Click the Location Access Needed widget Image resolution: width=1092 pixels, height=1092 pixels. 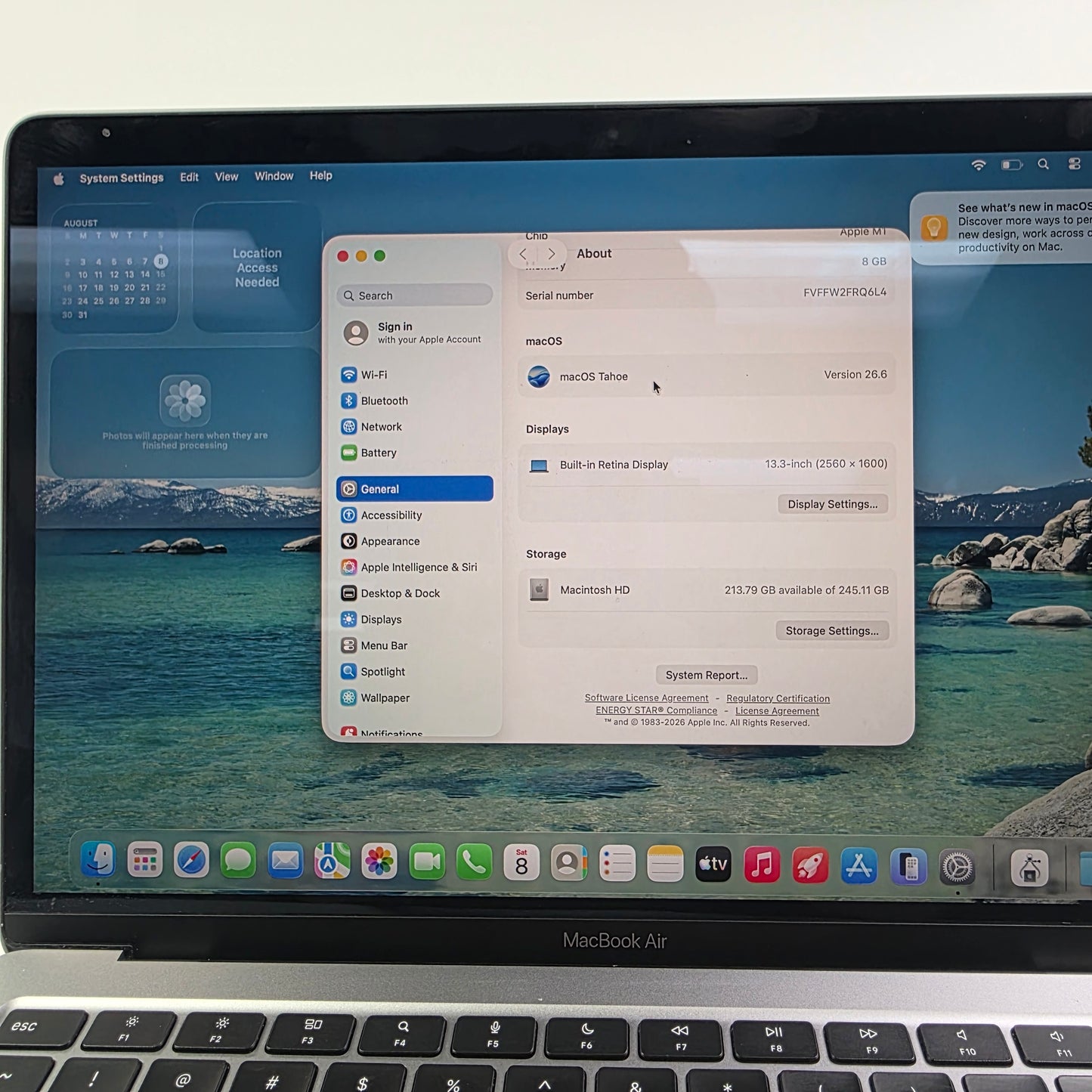[x=257, y=268]
